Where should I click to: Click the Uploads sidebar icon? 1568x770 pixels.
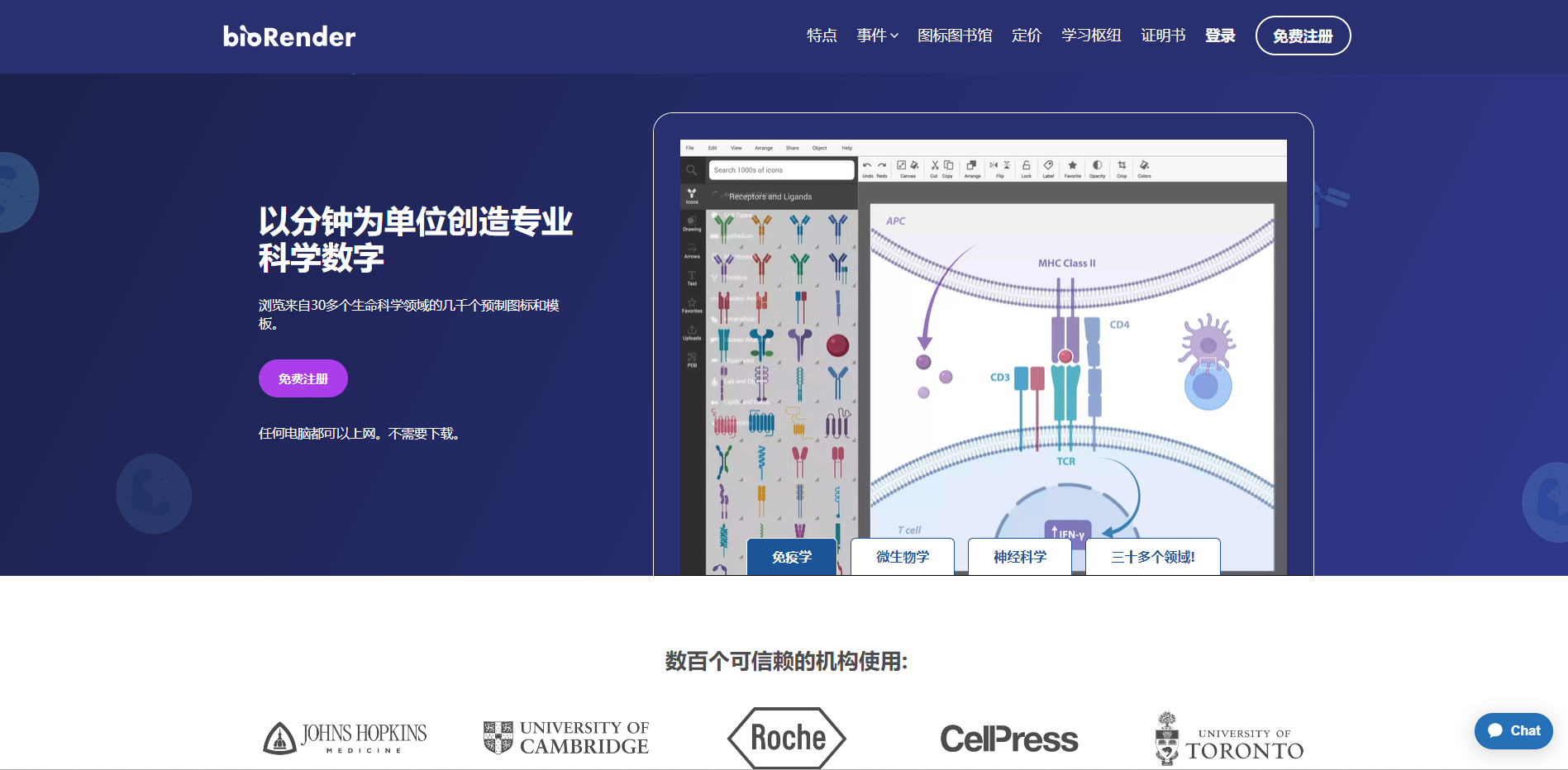tap(692, 332)
